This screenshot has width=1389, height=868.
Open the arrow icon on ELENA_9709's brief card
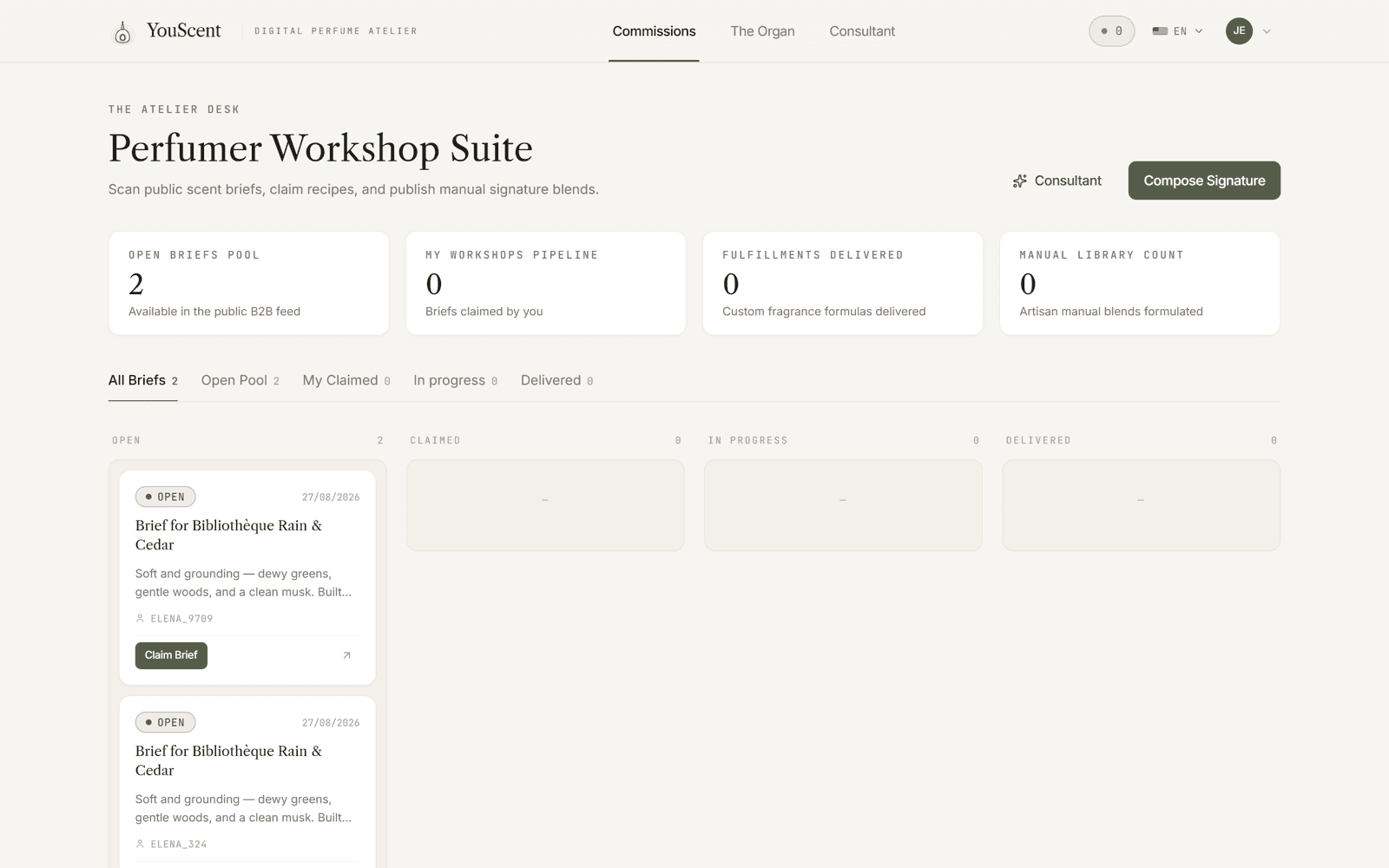(346, 655)
